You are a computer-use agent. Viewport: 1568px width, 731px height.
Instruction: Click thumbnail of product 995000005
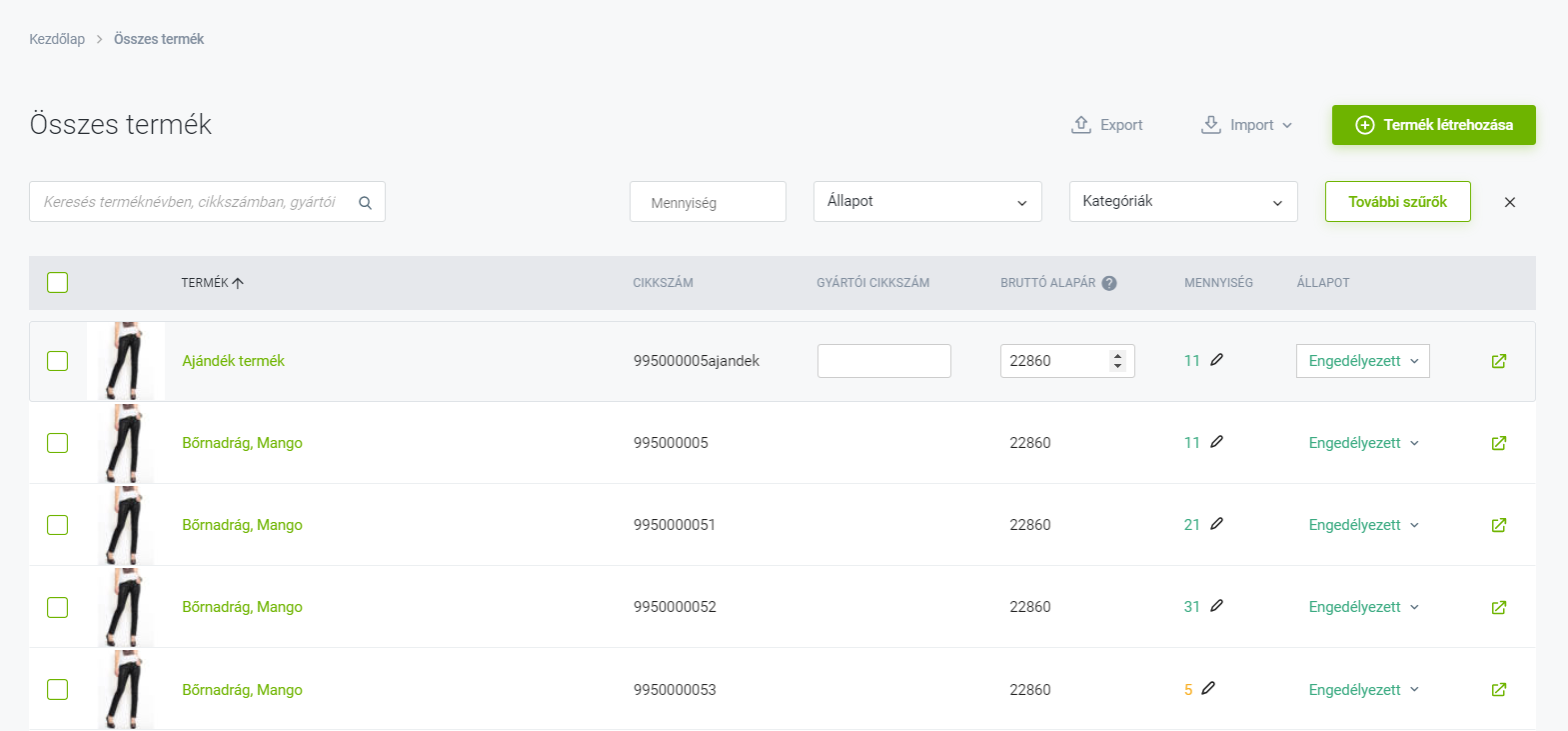click(x=126, y=443)
